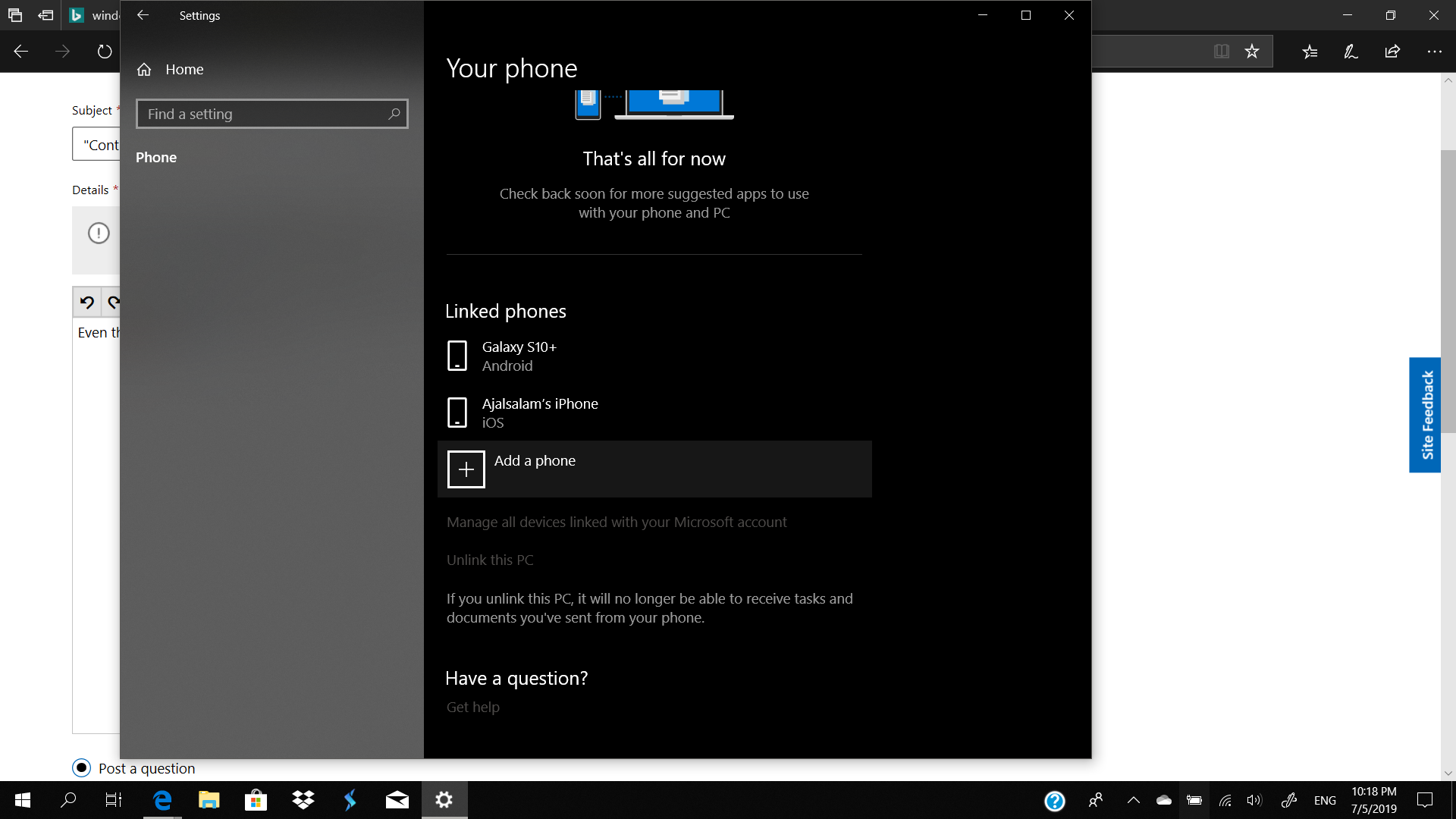Go back in Edge browser
The width and height of the screenshot is (1456, 819).
[x=21, y=52]
